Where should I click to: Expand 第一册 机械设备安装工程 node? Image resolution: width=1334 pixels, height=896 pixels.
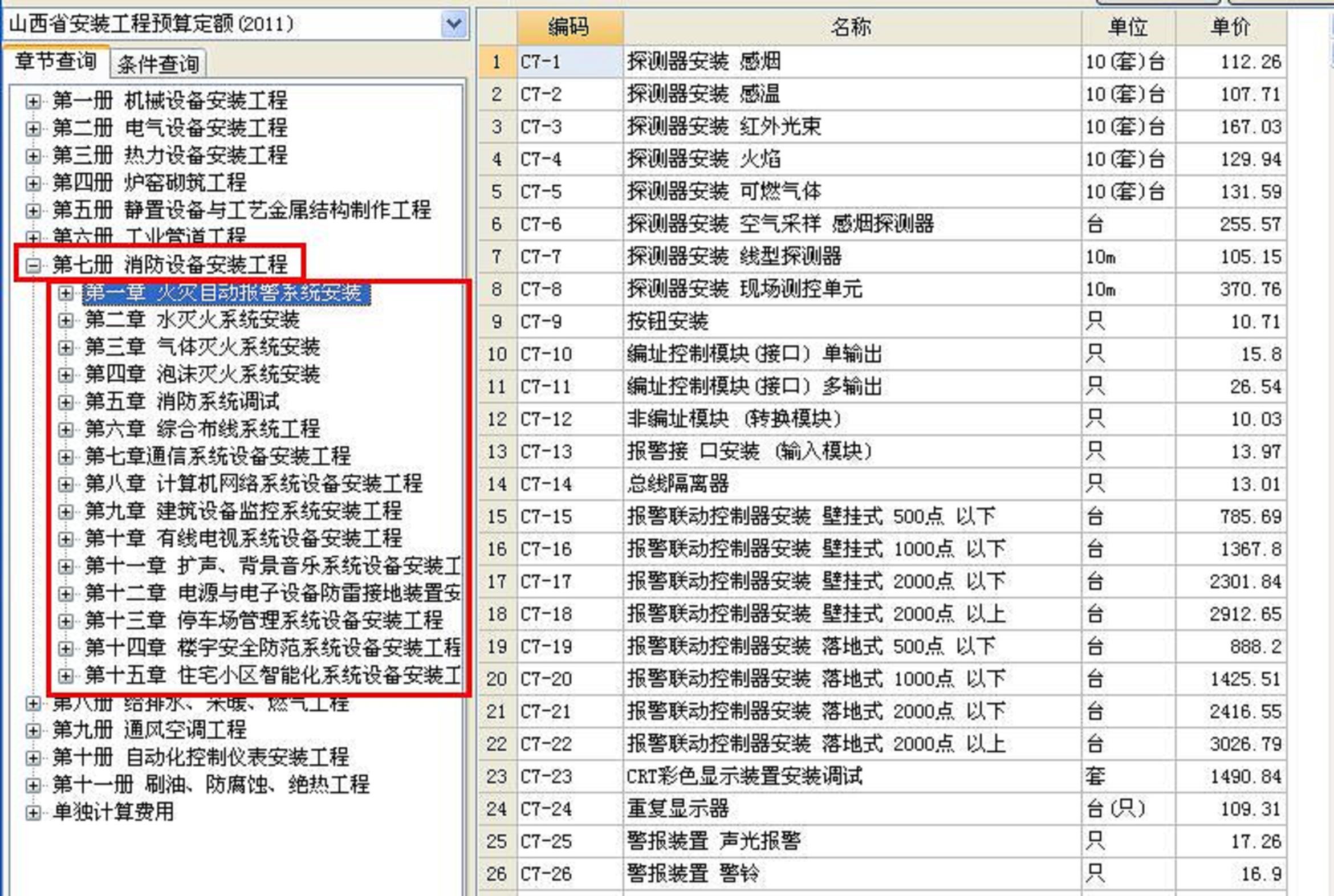coord(33,101)
